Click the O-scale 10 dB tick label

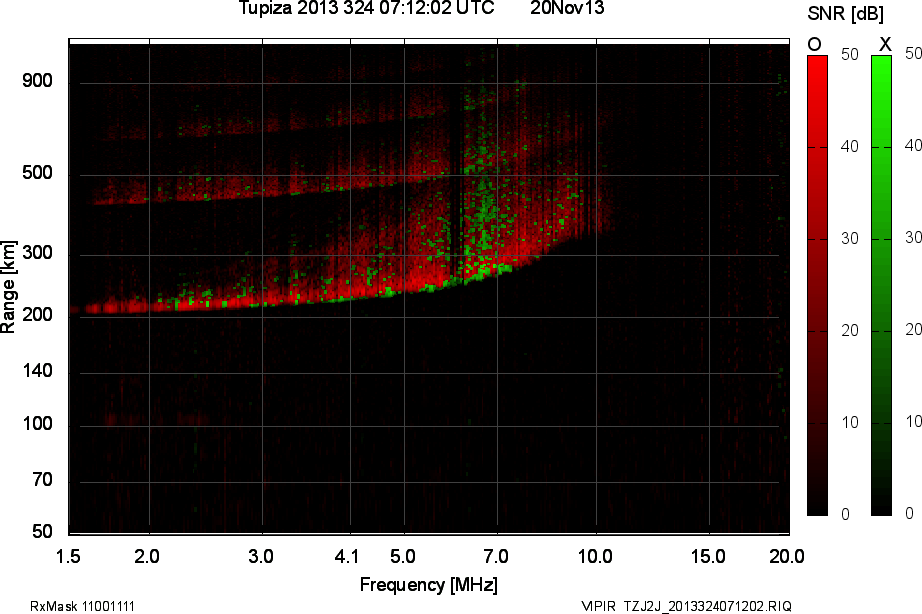pos(850,423)
